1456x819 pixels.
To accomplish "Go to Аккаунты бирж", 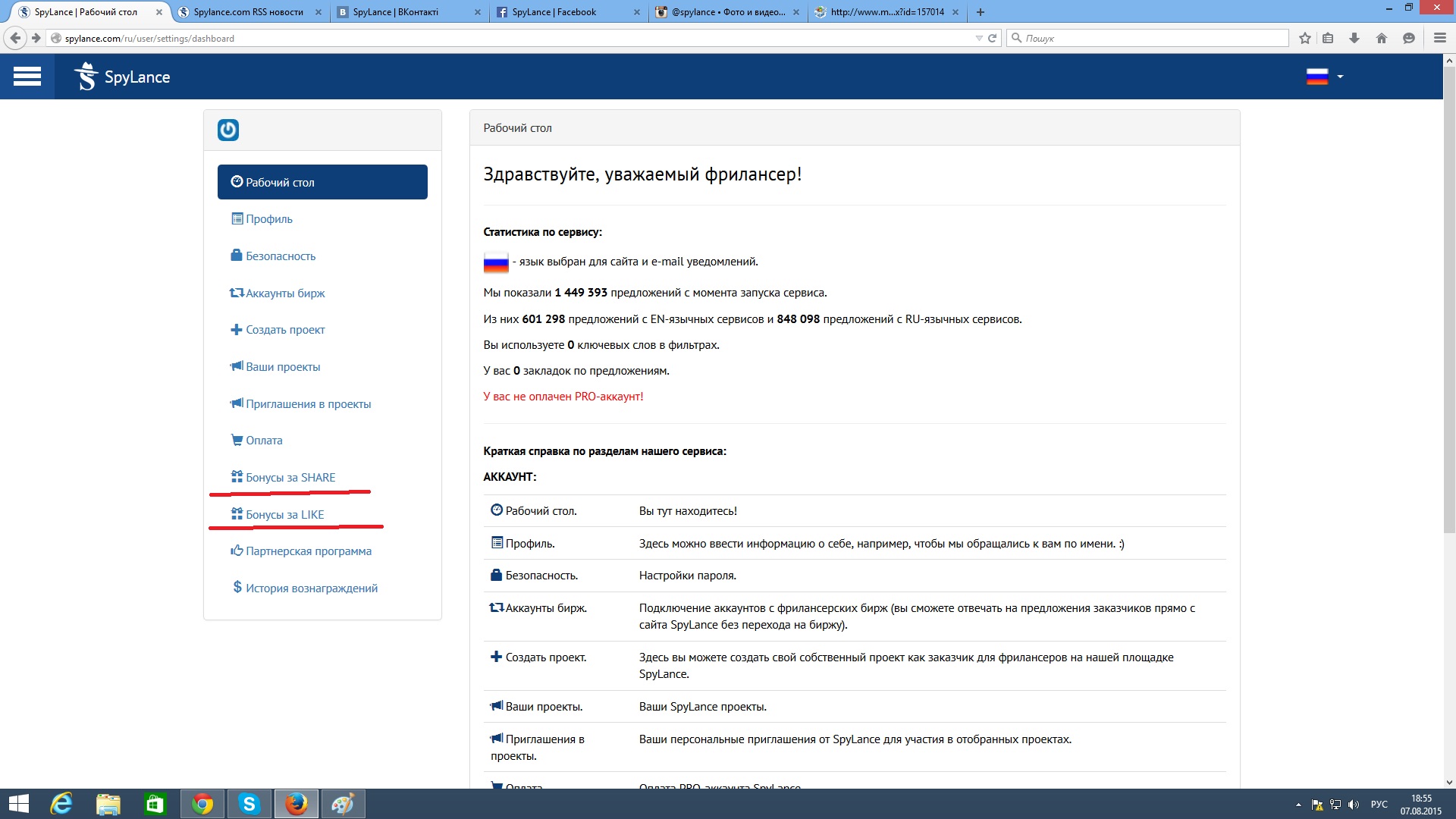I will click(x=284, y=293).
